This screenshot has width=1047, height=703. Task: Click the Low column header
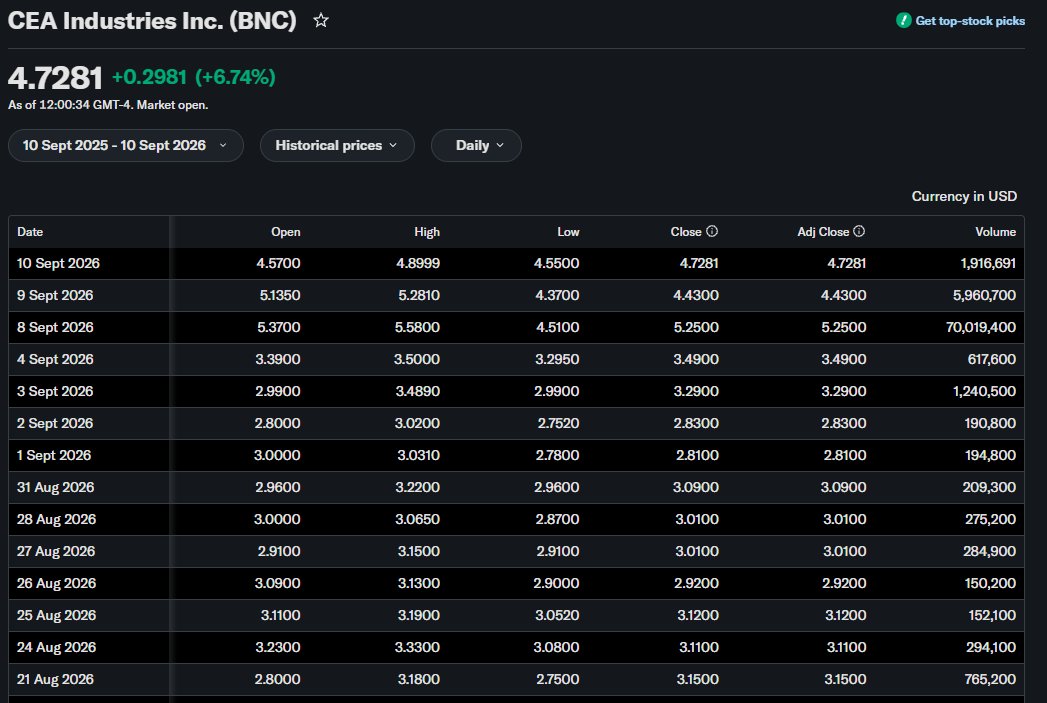(568, 232)
